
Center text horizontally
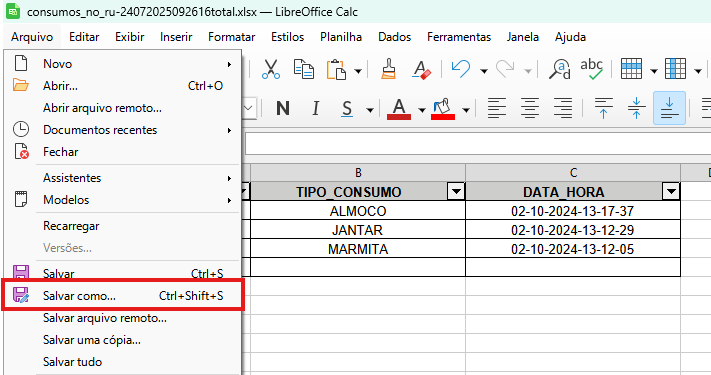pyautogui.click(x=530, y=108)
